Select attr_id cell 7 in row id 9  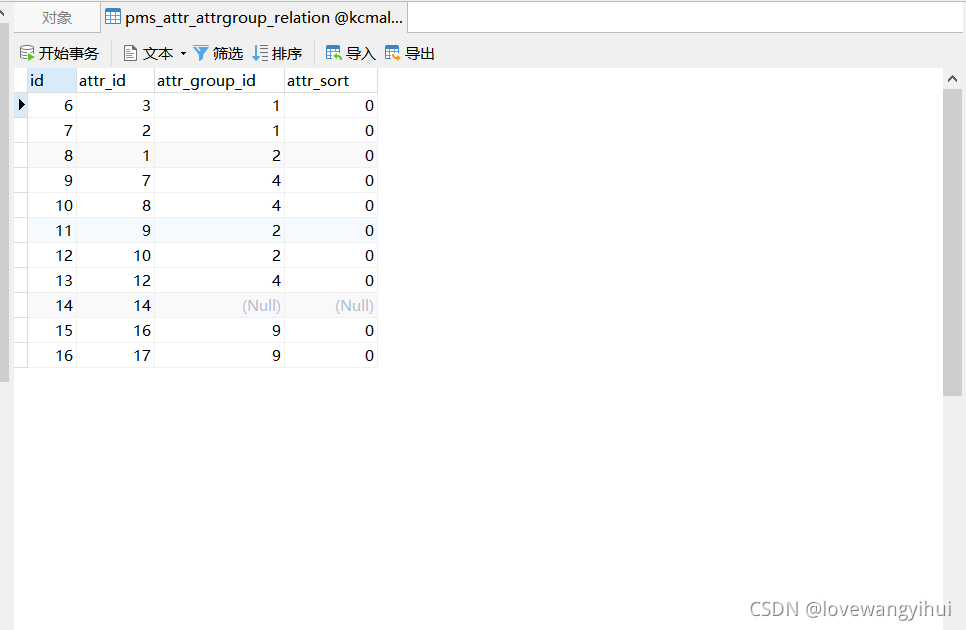click(x=115, y=180)
